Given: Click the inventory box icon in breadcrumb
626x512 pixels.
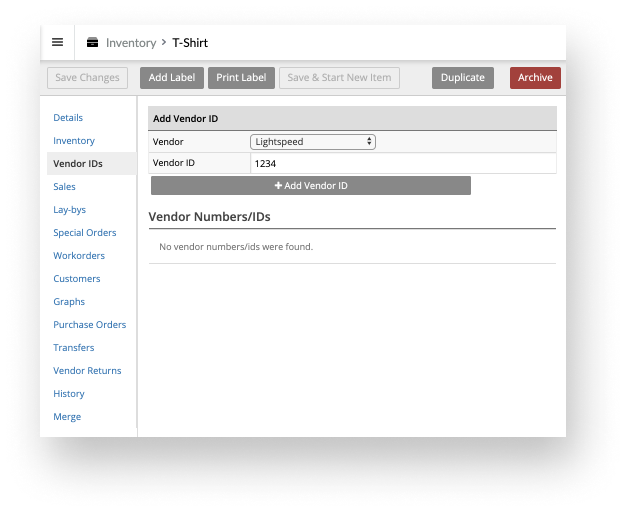Looking at the screenshot, I should tap(93, 42).
